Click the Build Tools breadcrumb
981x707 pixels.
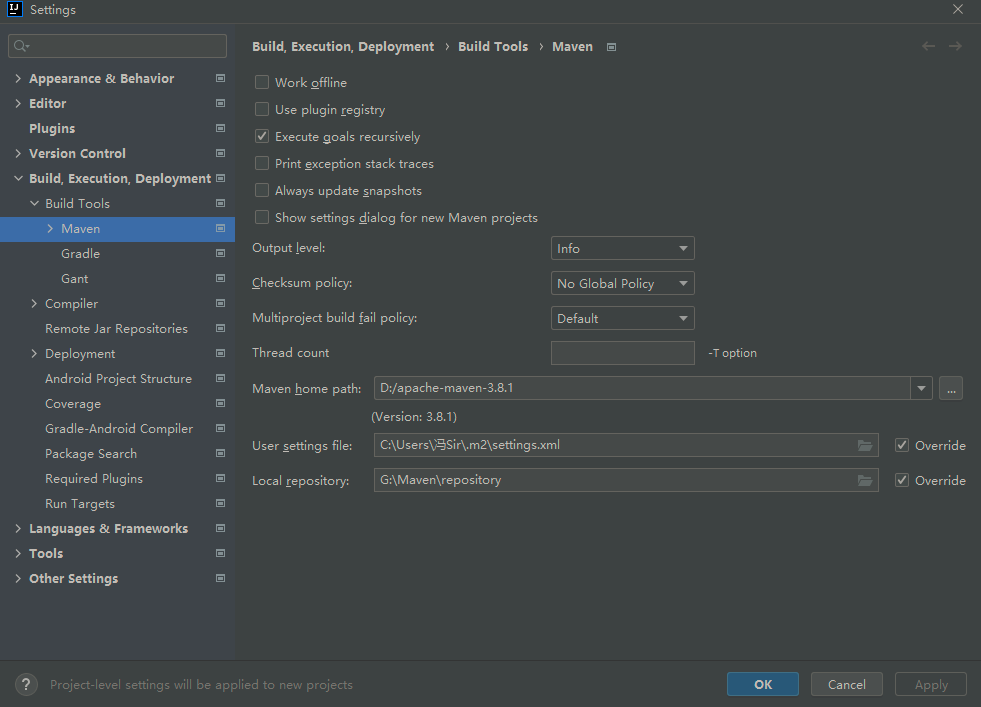coord(493,47)
